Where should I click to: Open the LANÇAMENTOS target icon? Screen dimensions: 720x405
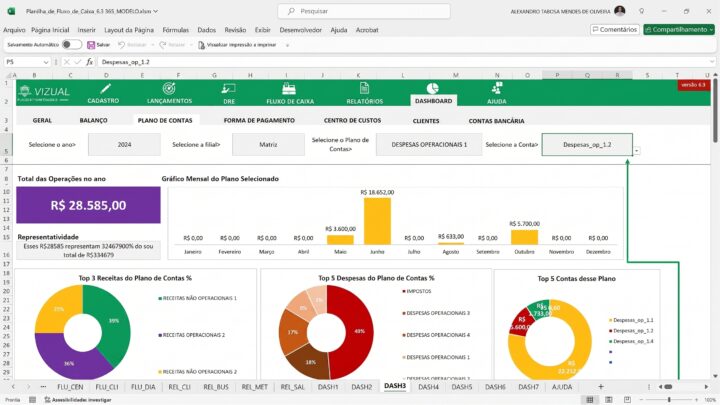[169, 88]
